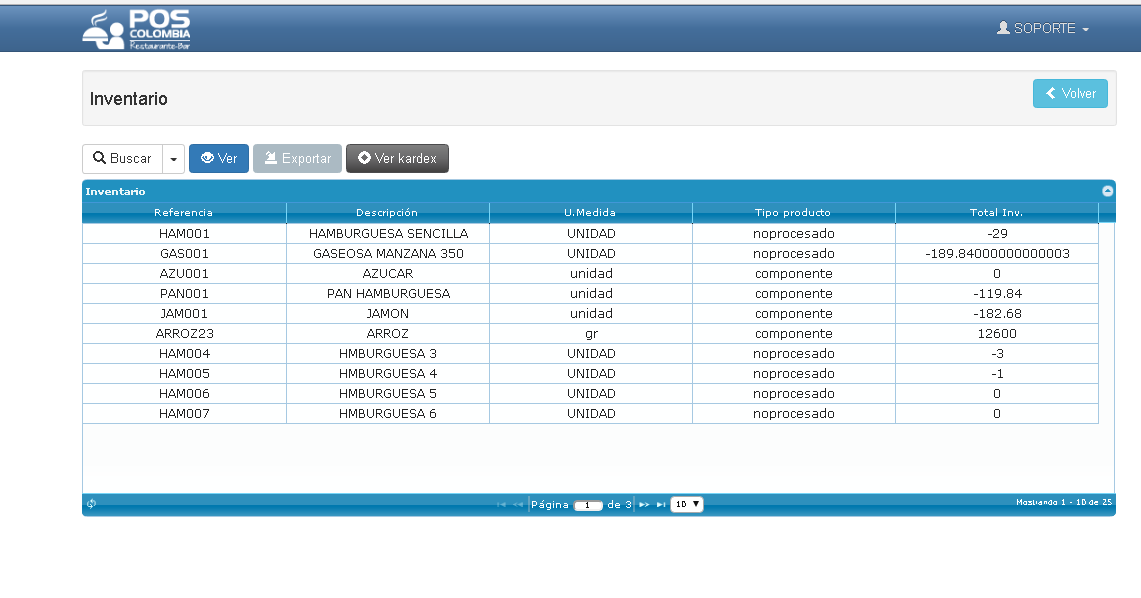Sort by Referencia column header
This screenshot has height=598, width=1141.
(184, 212)
